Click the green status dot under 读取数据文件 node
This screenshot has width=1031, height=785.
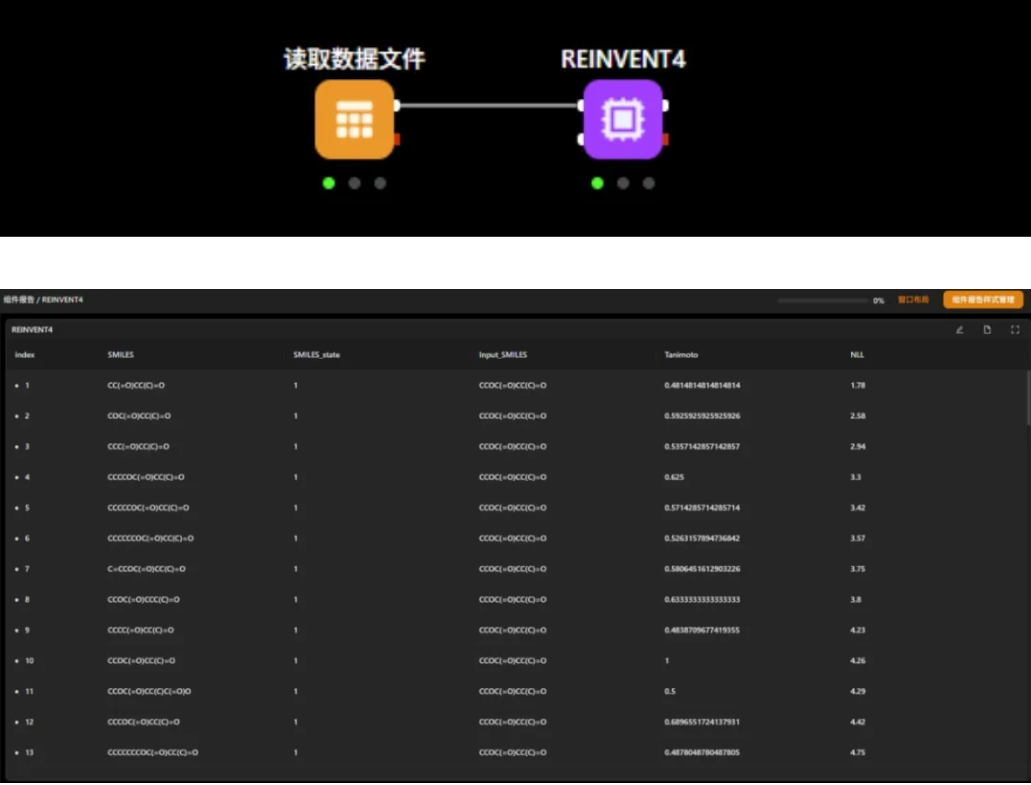click(328, 183)
